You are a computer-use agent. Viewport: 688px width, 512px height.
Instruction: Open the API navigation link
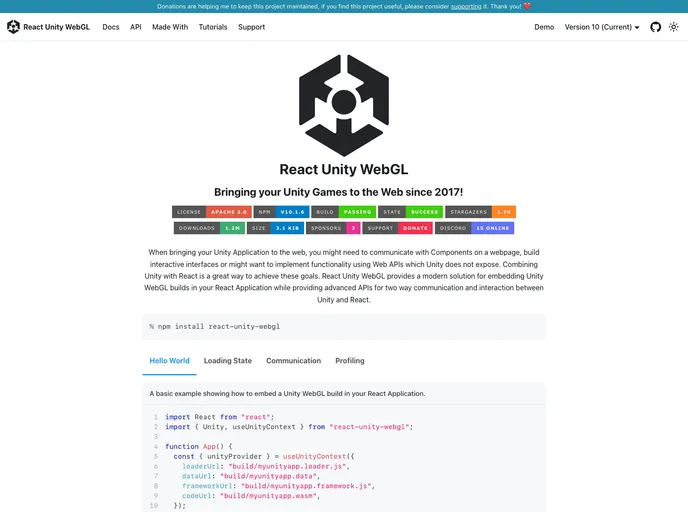[136, 27]
